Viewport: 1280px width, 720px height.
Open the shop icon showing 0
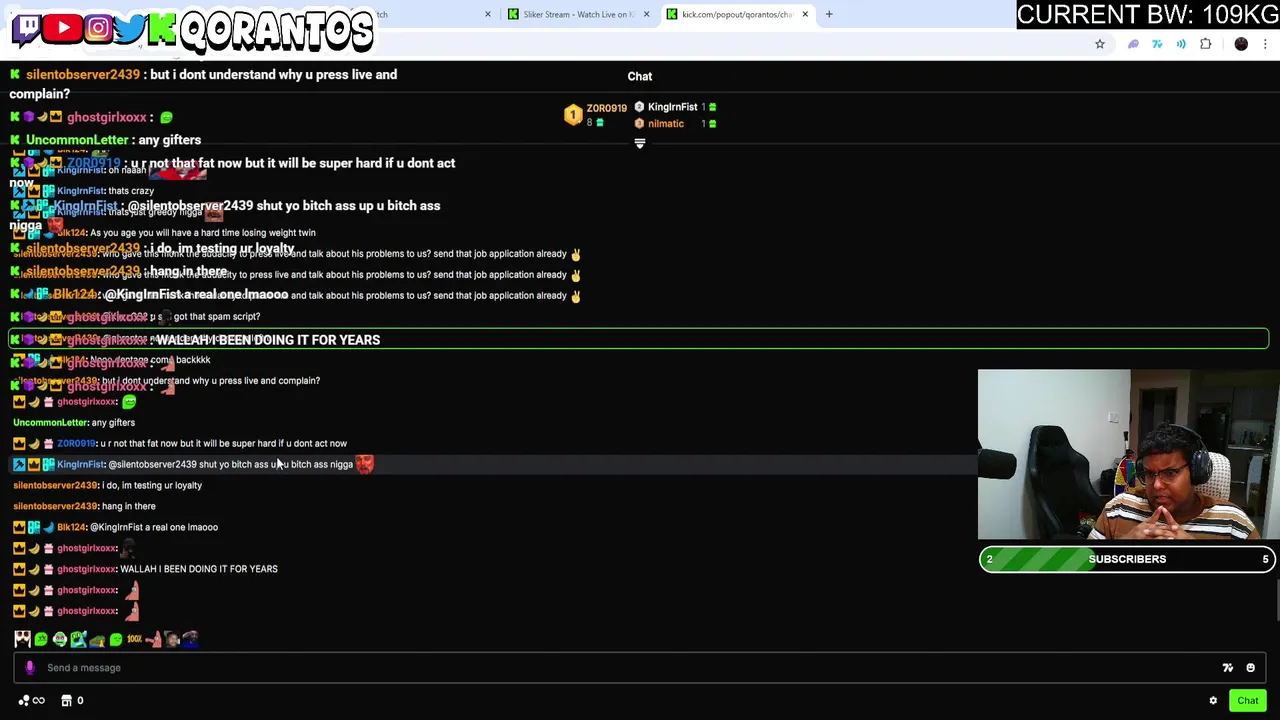point(72,700)
